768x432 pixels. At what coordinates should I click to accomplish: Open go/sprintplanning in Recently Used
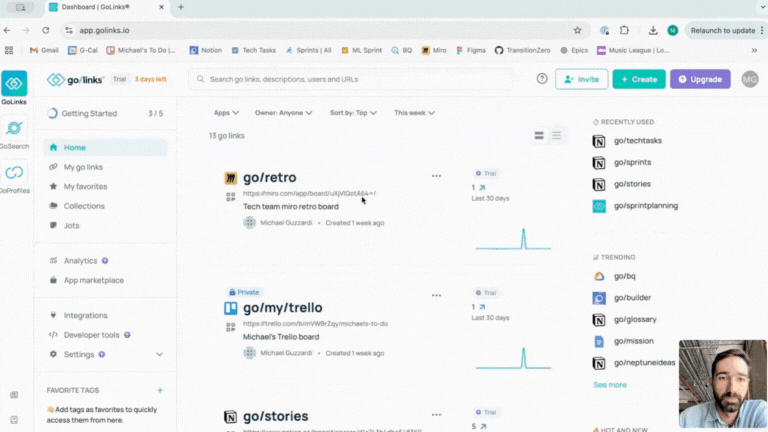coord(646,206)
